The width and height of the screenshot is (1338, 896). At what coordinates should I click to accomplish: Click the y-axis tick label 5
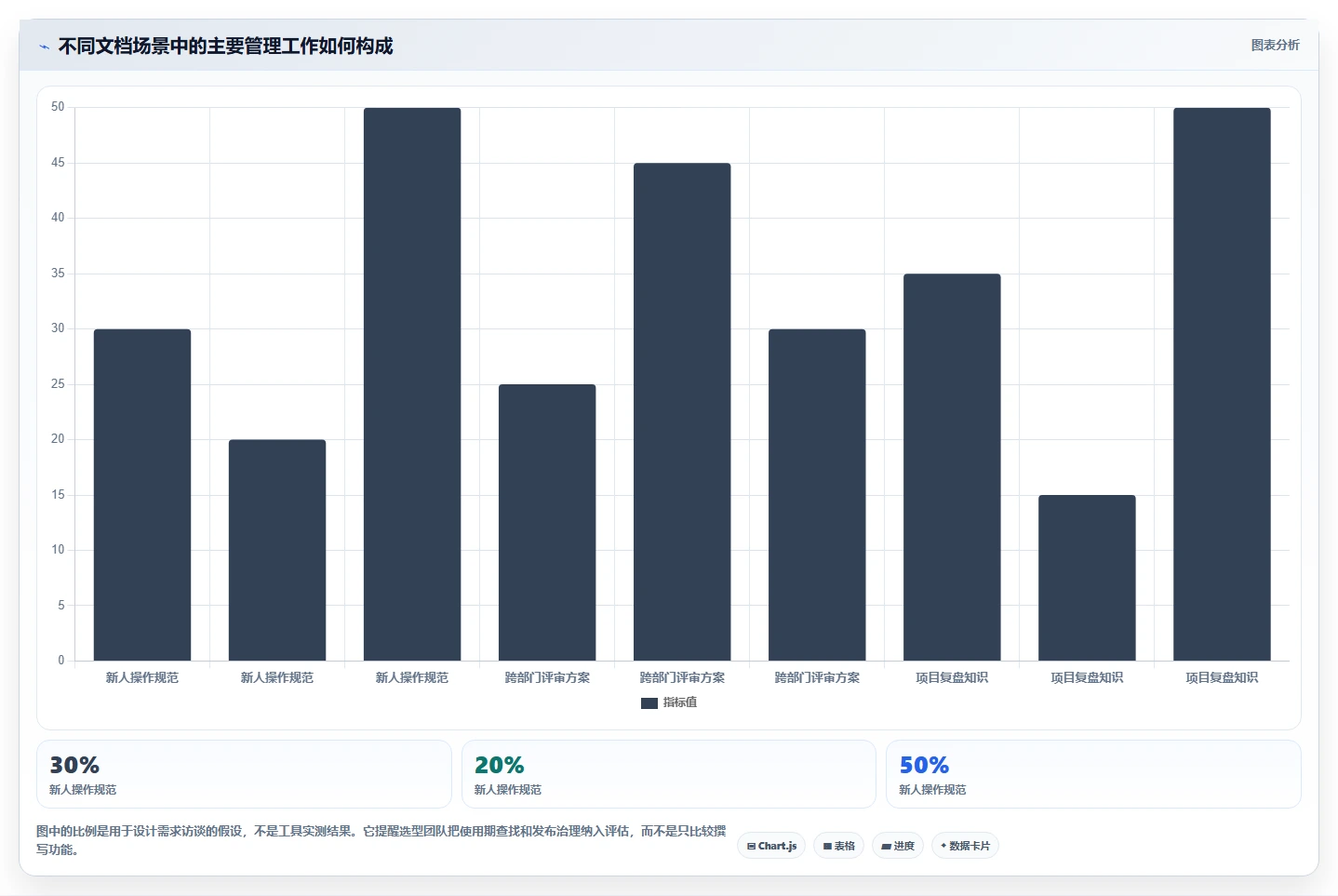61,606
